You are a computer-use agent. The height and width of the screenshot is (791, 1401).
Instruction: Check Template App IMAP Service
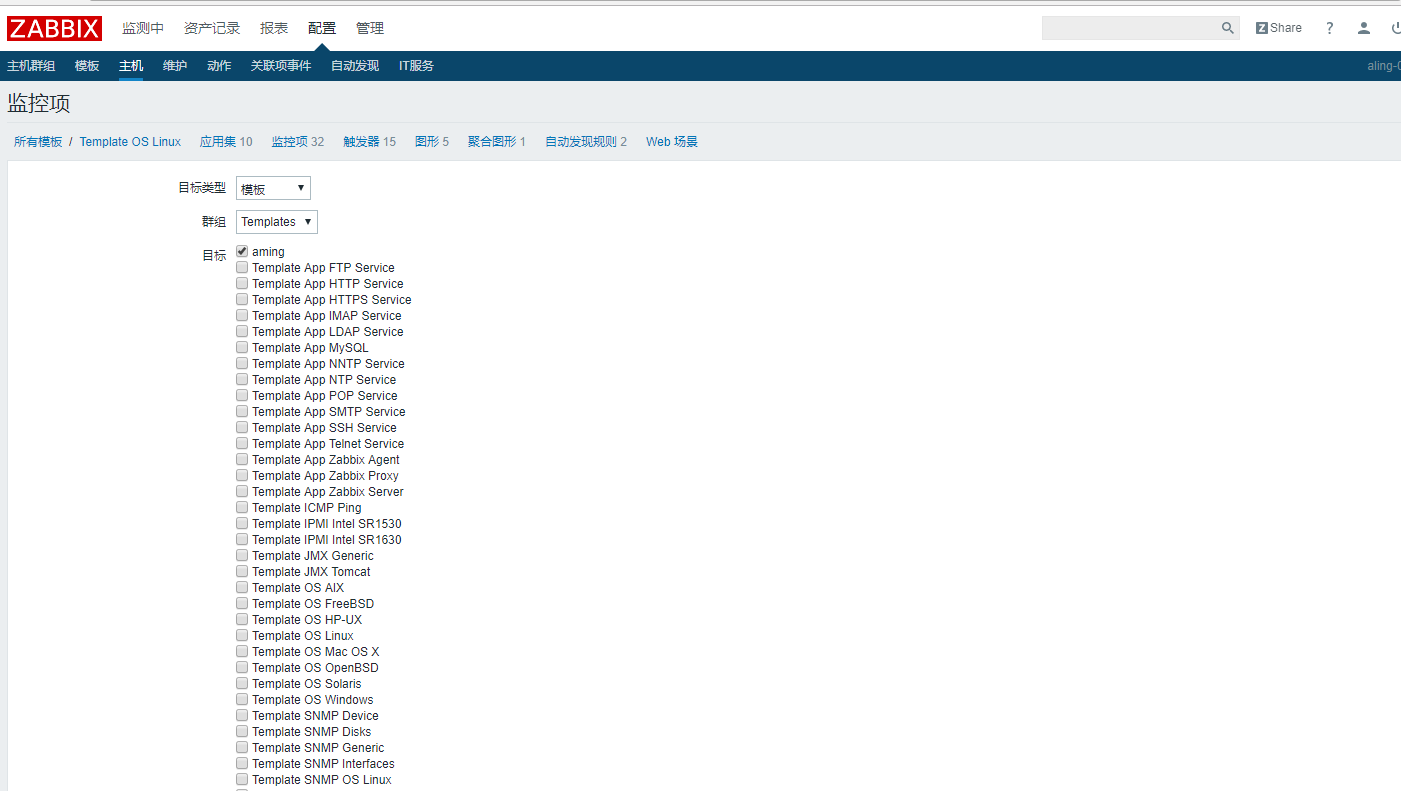242,315
